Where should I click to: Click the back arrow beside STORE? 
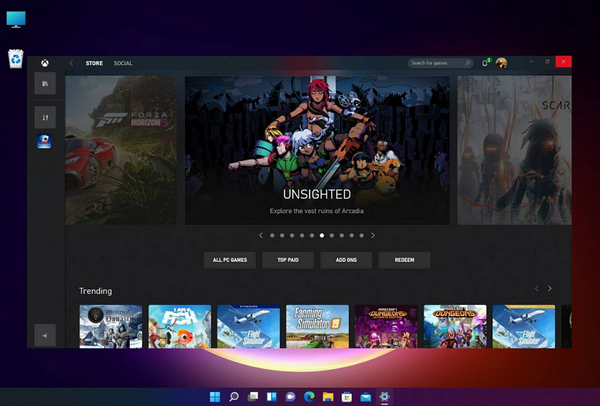71,63
